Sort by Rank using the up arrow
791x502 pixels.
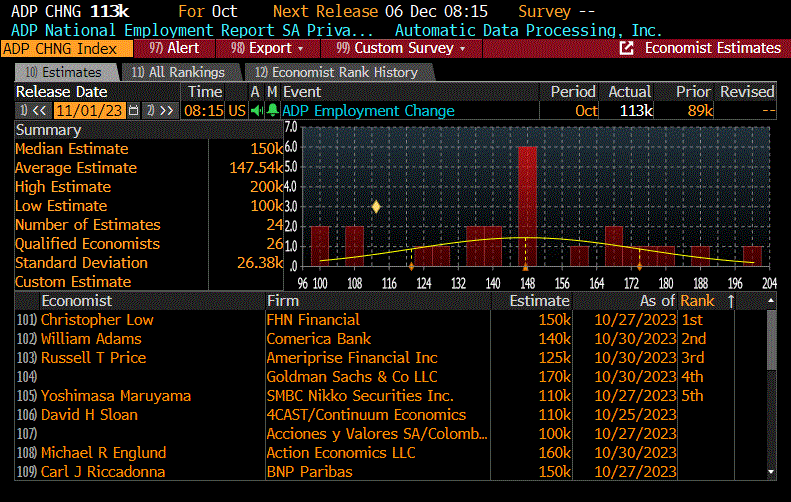click(730, 301)
